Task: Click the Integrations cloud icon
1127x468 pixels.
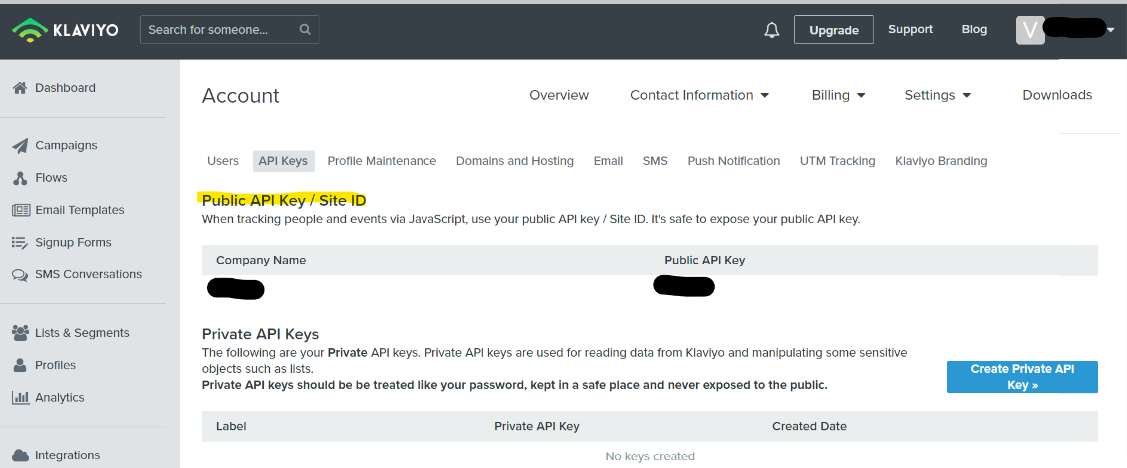Action: pos(20,455)
